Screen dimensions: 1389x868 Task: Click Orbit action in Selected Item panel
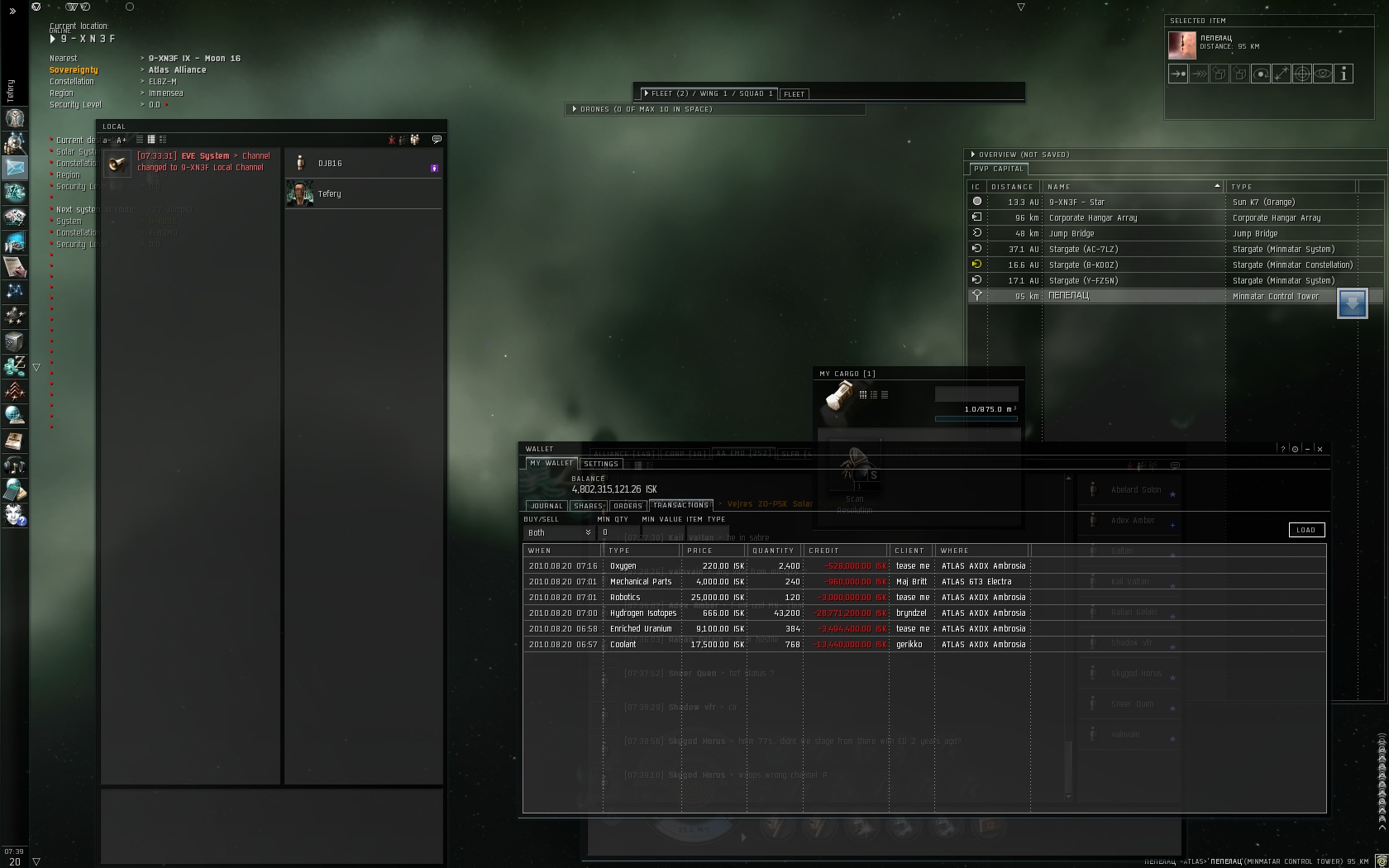pyautogui.click(x=1261, y=74)
